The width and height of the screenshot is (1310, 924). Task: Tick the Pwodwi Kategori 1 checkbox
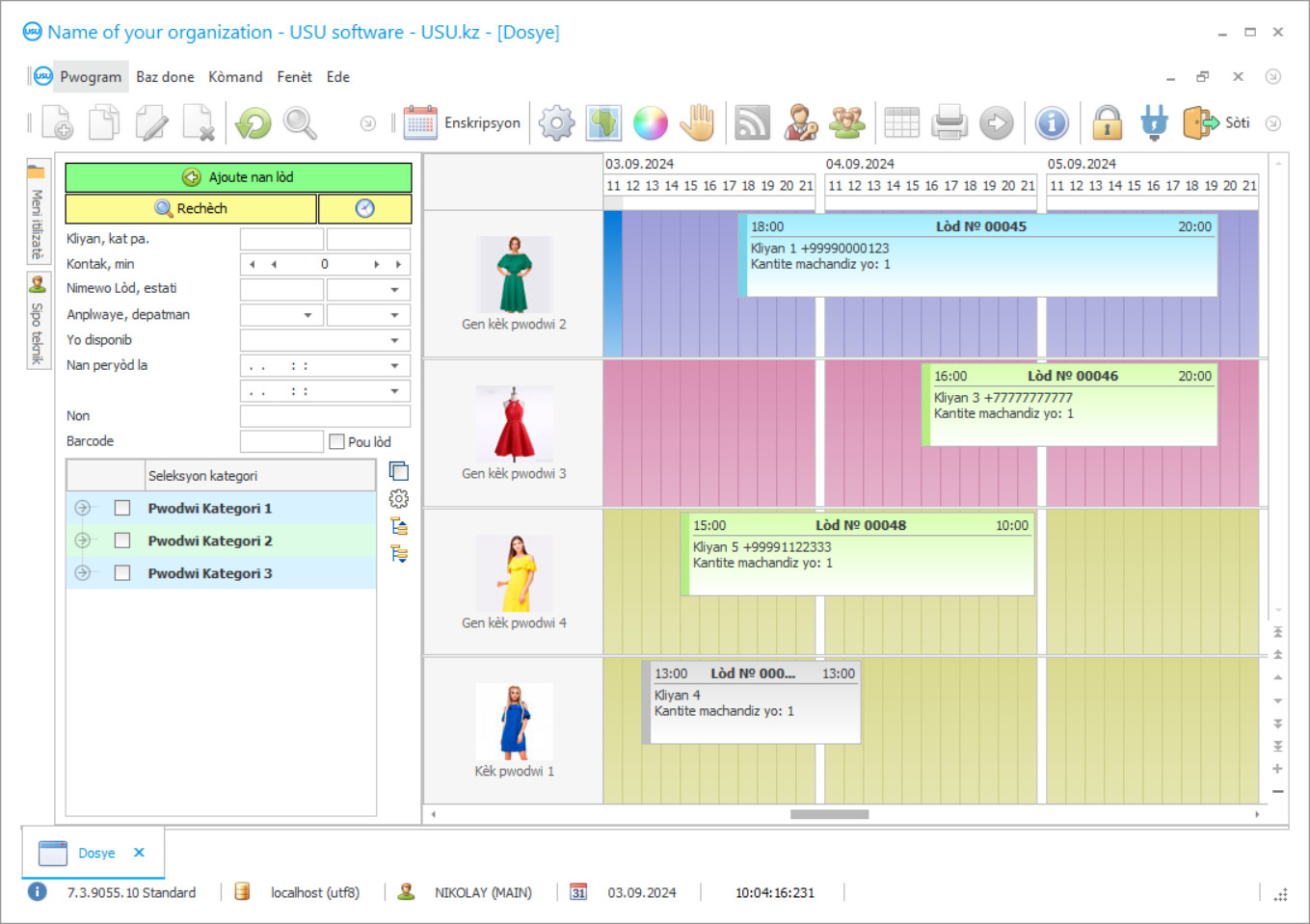tap(122, 508)
